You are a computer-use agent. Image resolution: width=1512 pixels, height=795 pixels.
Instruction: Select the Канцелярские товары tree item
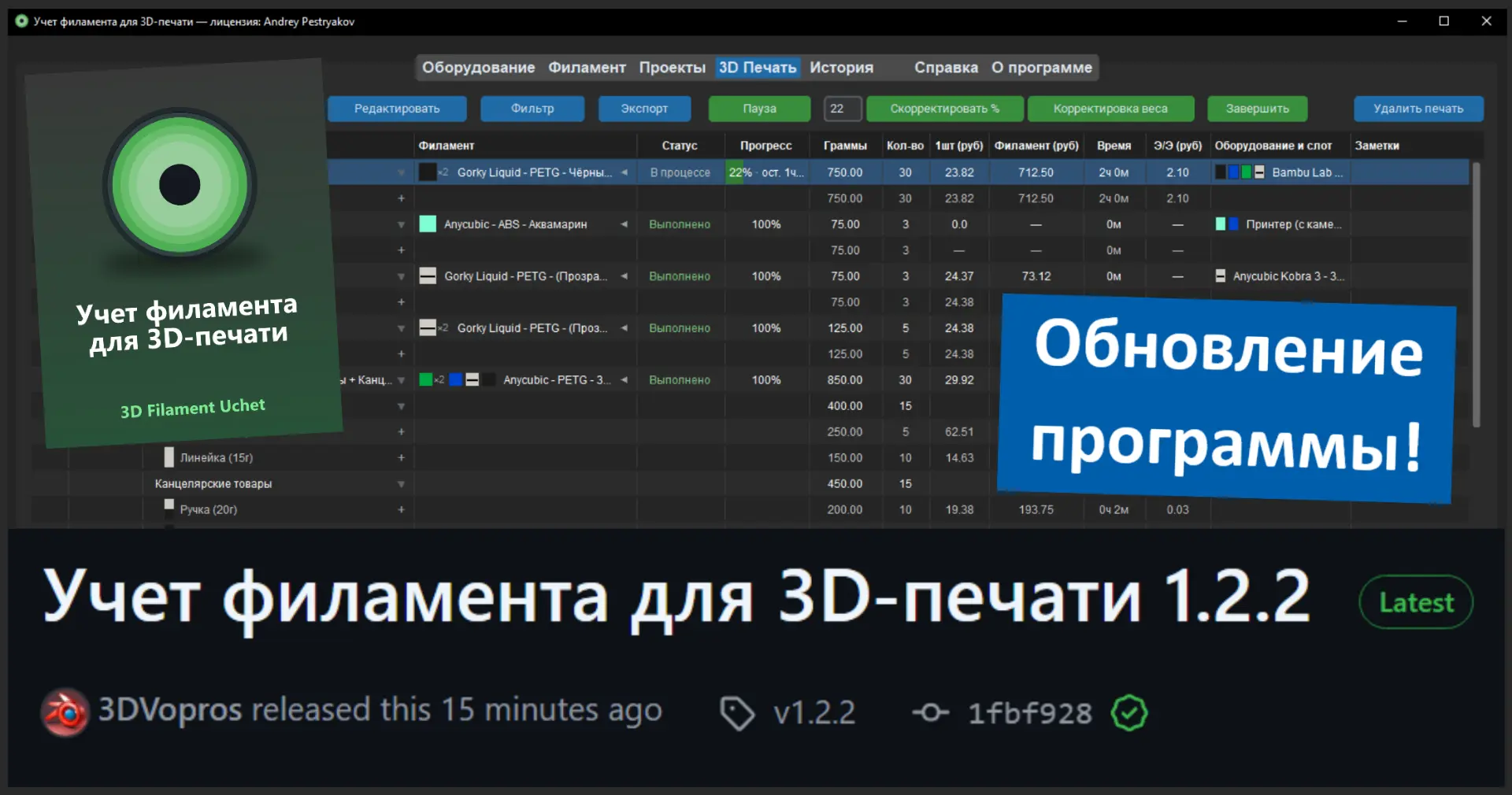pos(213,483)
